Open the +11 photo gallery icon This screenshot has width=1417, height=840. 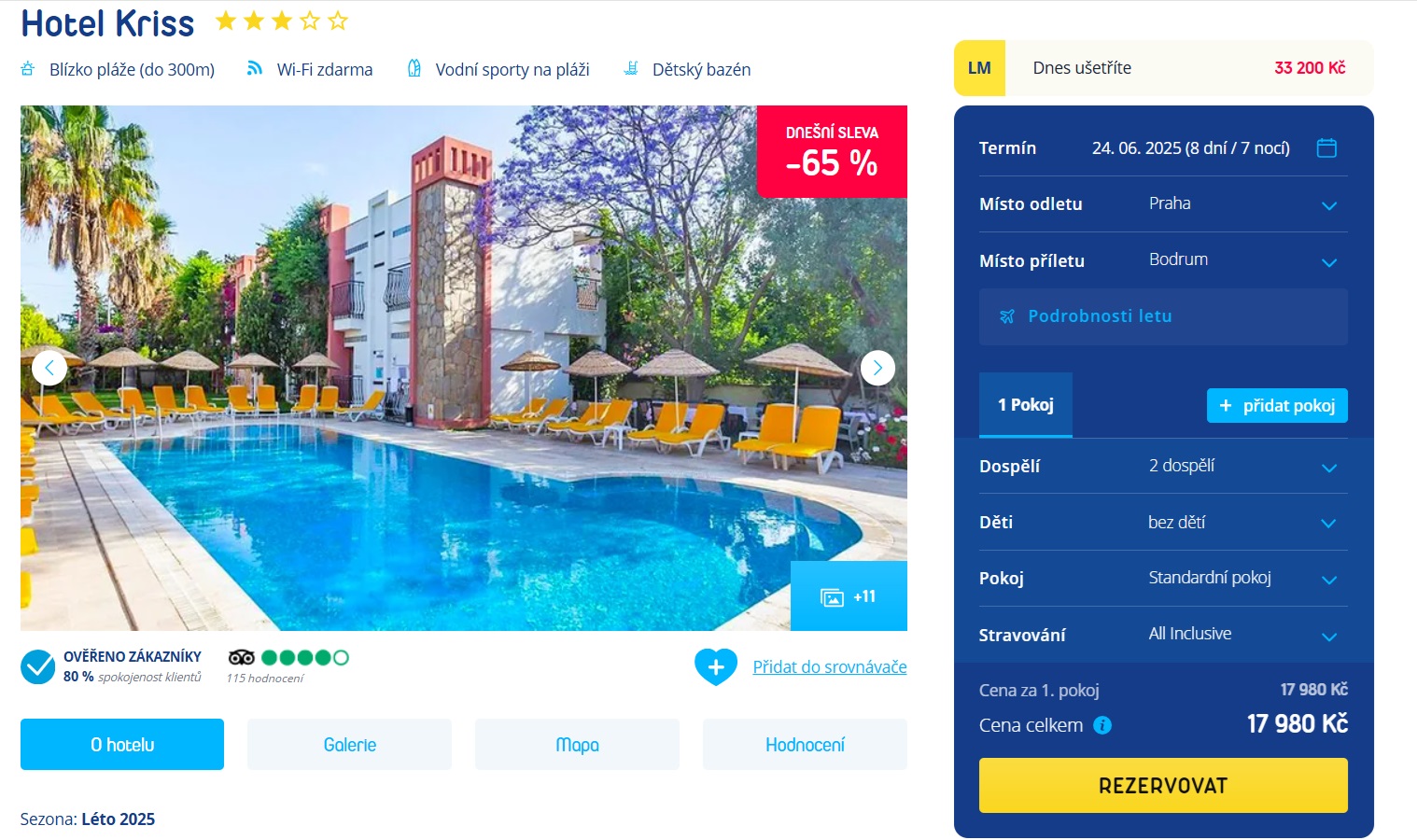pyautogui.click(x=849, y=596)
